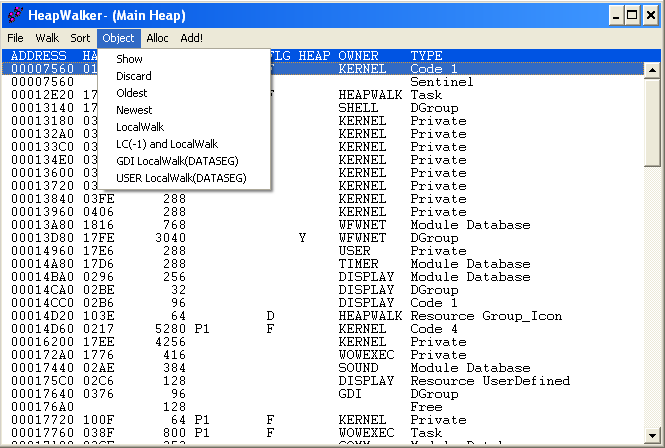Click the vertical scrollbar thumb
This screenshot has width=665, height=448.
(652, 122)
